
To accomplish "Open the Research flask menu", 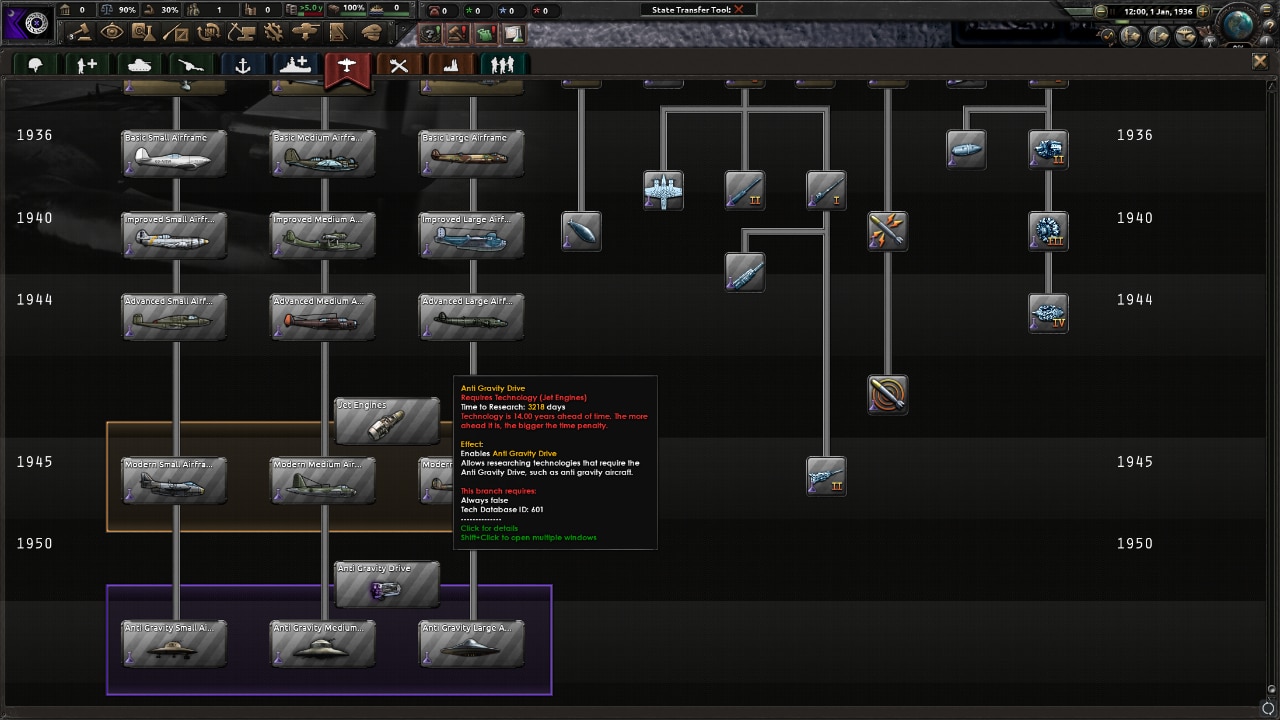I will click(145, 32).
